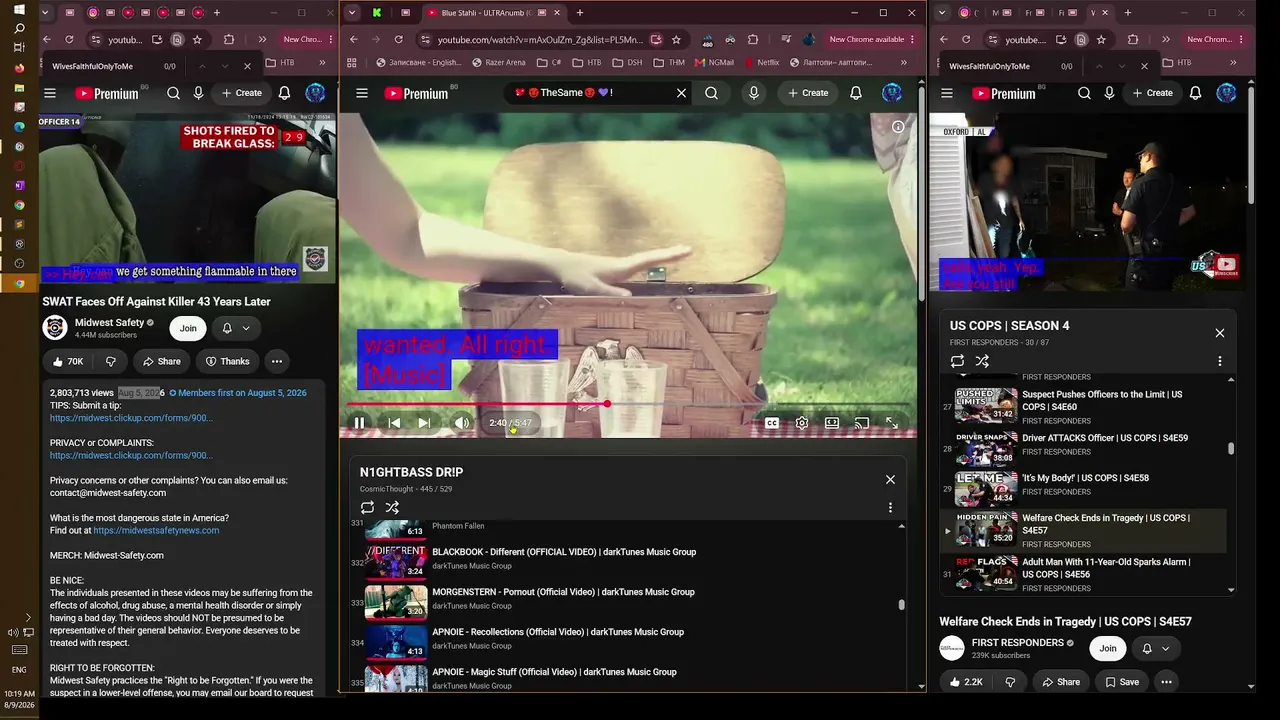Viewport: 1280px width, 720px height.
Task: Open Midwest Safety notification settings dropdown
Action: tap(235, 328)
